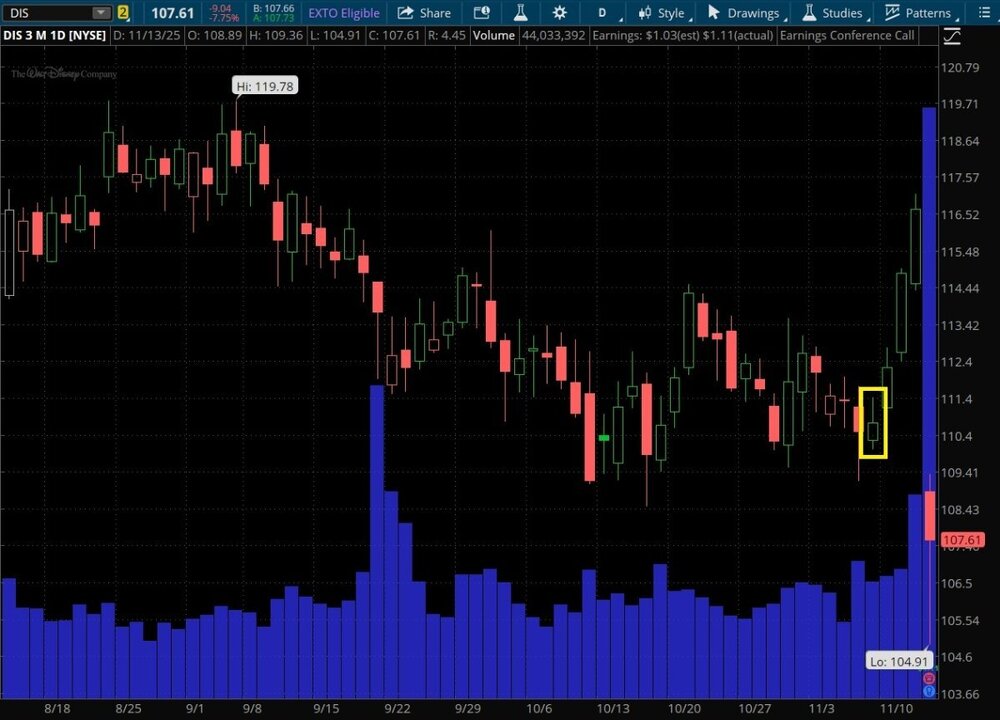Viewport: 1000px width, 720px height.
Task: Open the Drawings menu
Action: (744, 13)
